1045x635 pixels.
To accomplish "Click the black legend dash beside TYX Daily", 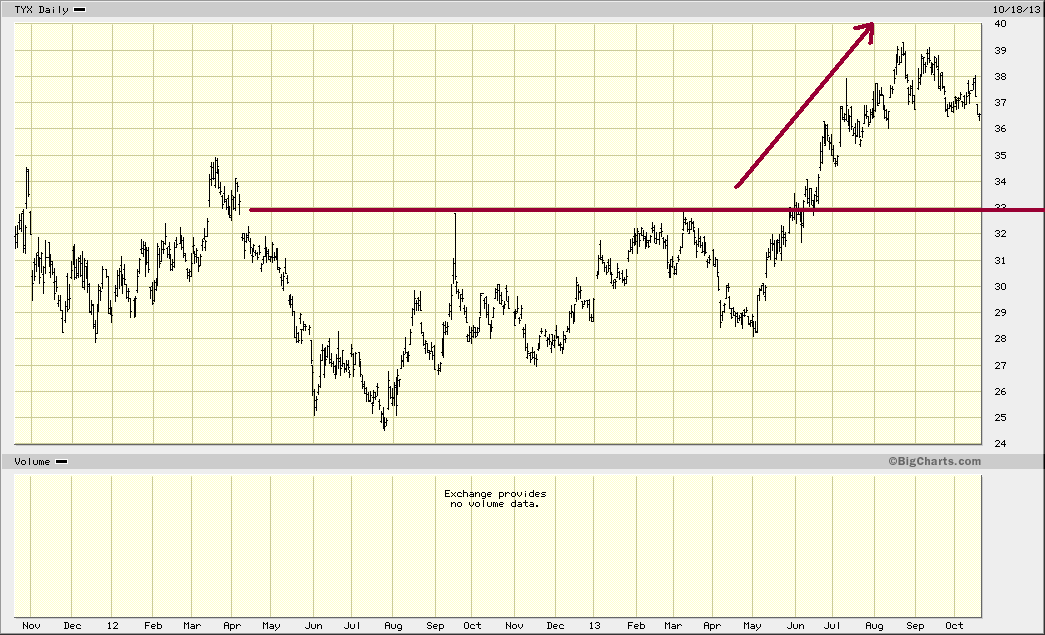I will (x=79, y=9).
